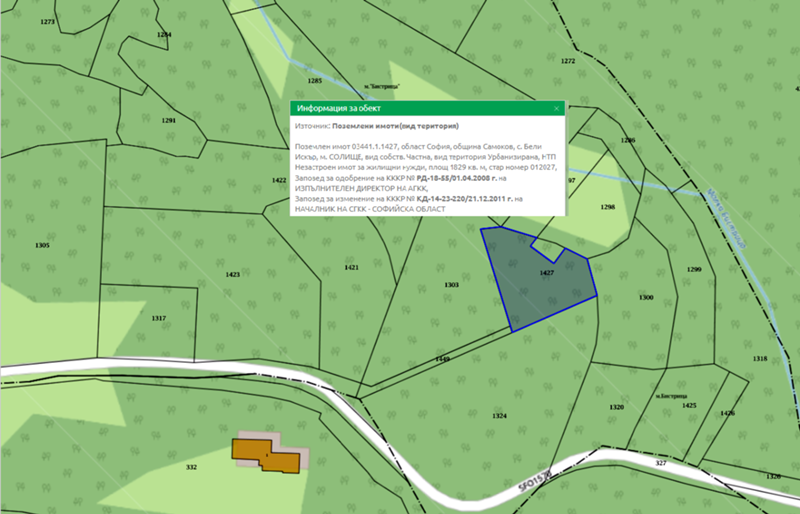Select parcel 1425 on the map

click(727, 413)
